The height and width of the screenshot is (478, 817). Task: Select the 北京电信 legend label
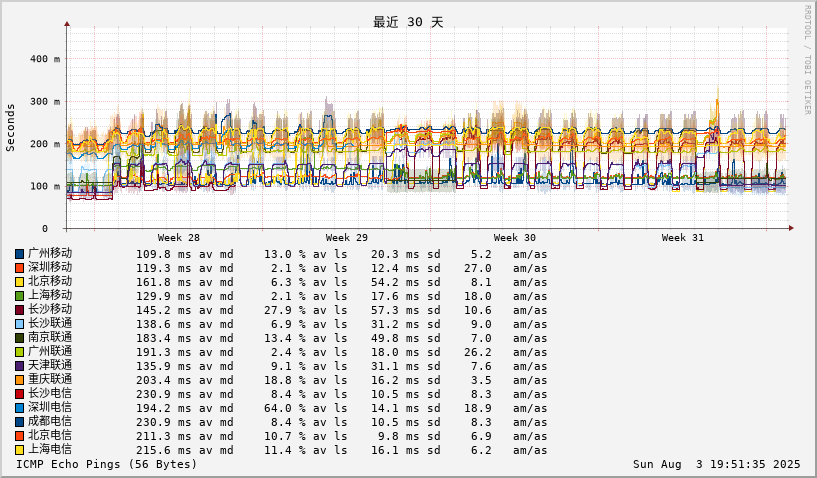[50, 436]
